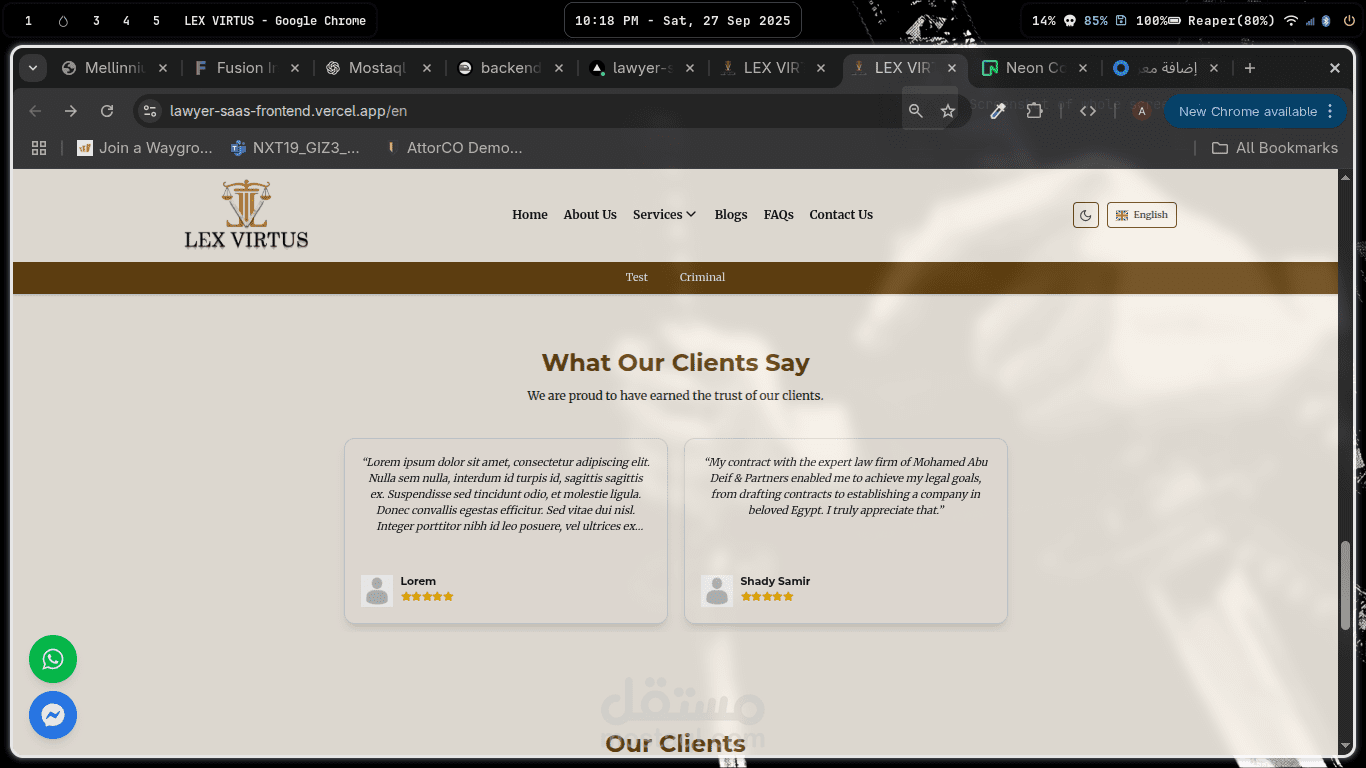Click the address bar URL
The height and width of the screenshot is (768, 1366).
[289, 111]
